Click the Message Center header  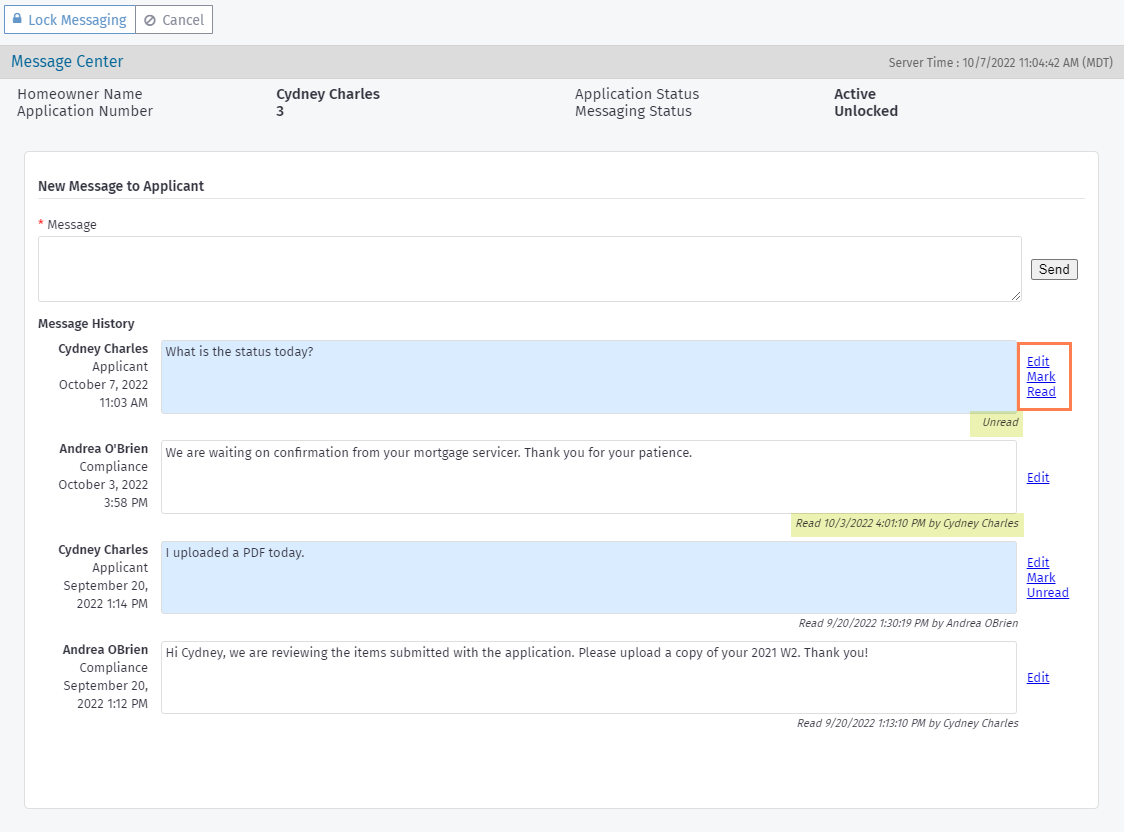click(67, 61)
